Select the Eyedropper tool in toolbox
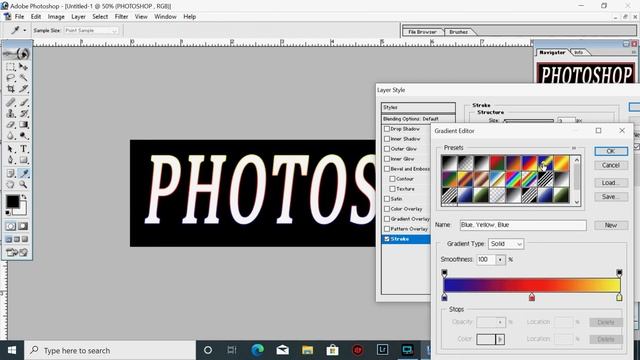640x360 pixels. point(23,173)
